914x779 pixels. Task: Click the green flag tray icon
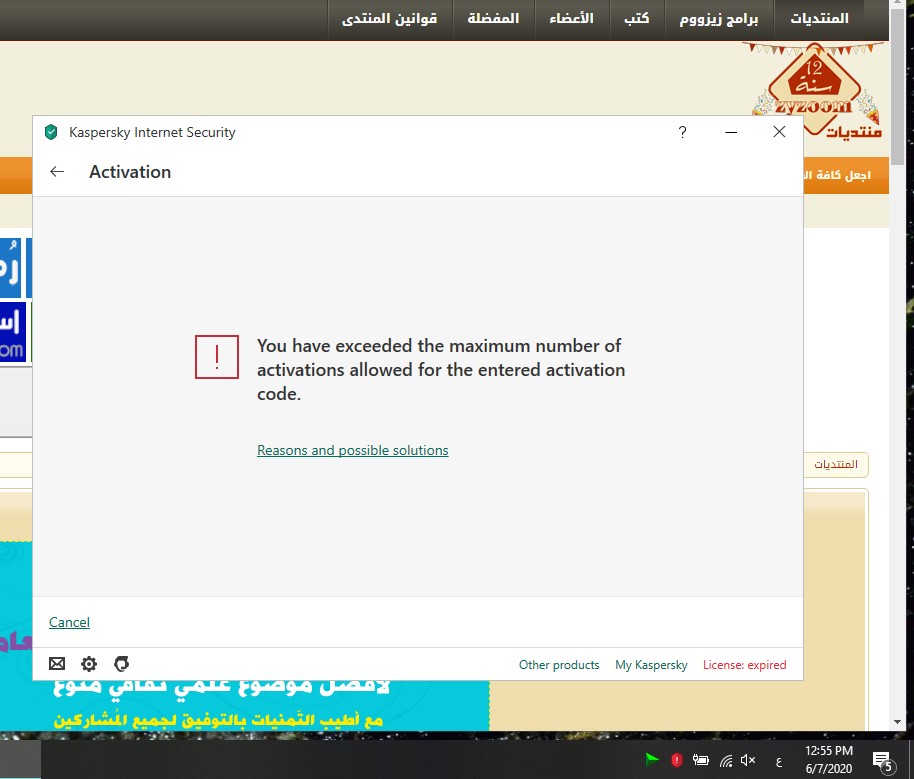(652, 759)
